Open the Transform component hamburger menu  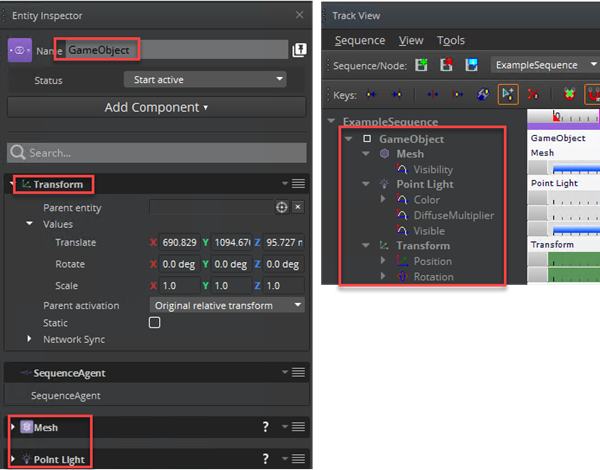tap(297, 184)
